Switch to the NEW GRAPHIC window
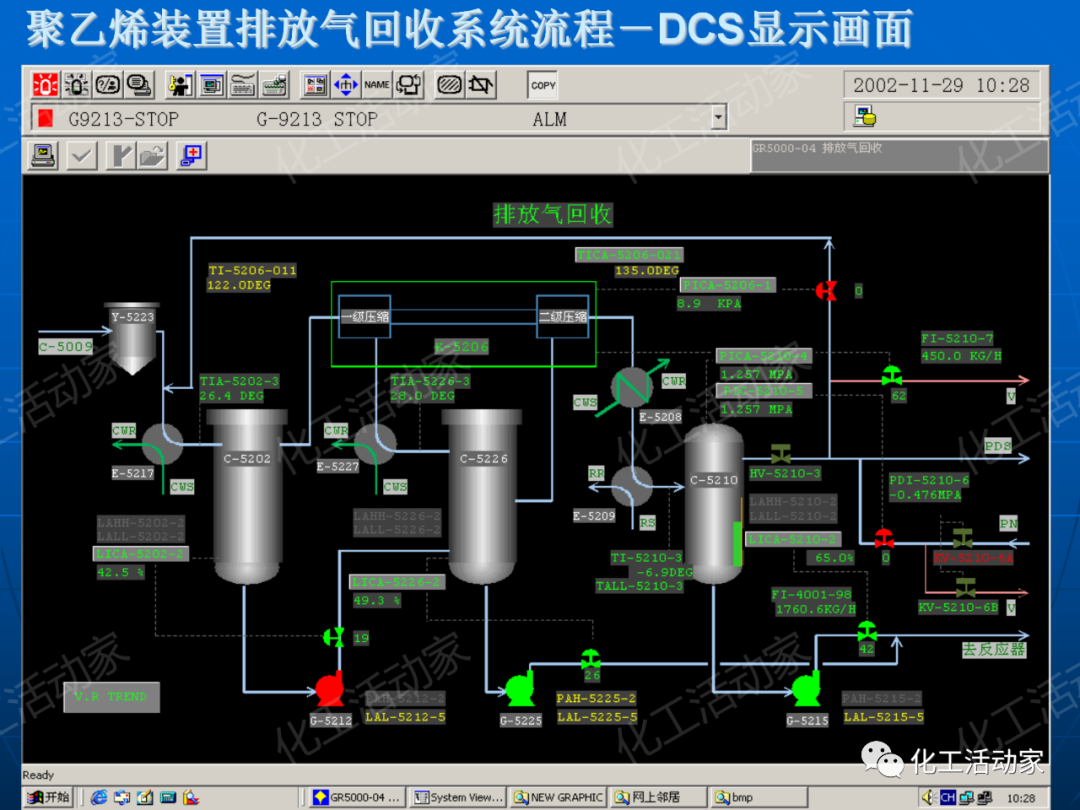 pyautogui.click(x=557, y=798)
